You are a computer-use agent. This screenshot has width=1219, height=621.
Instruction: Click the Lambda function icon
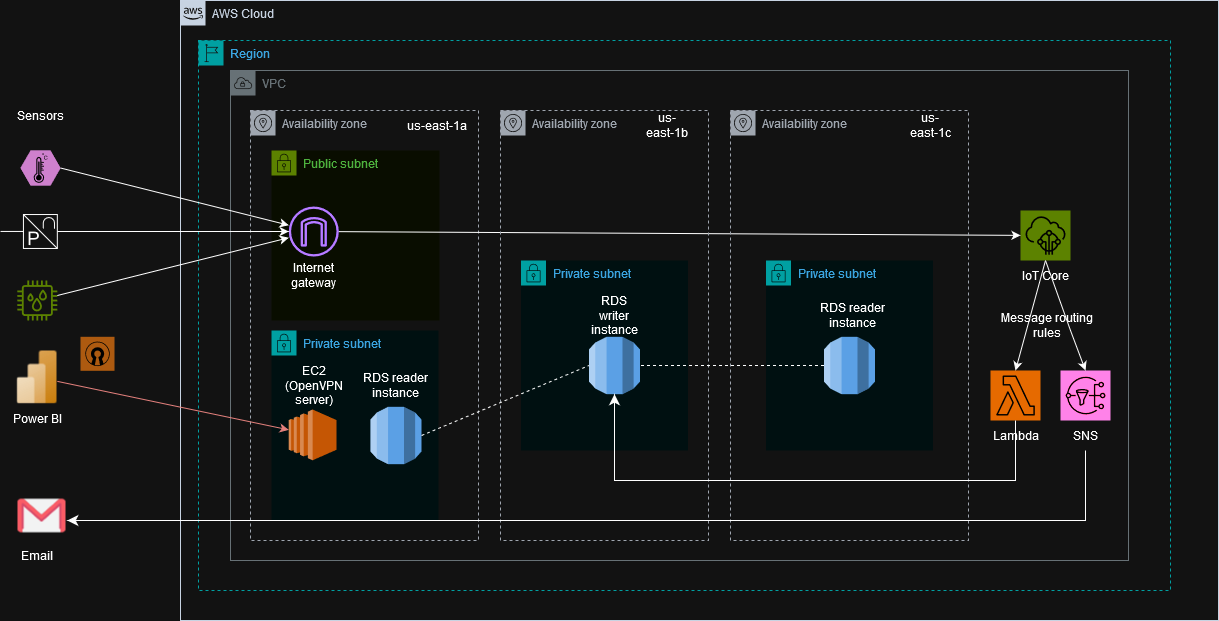pos(1015,396)
